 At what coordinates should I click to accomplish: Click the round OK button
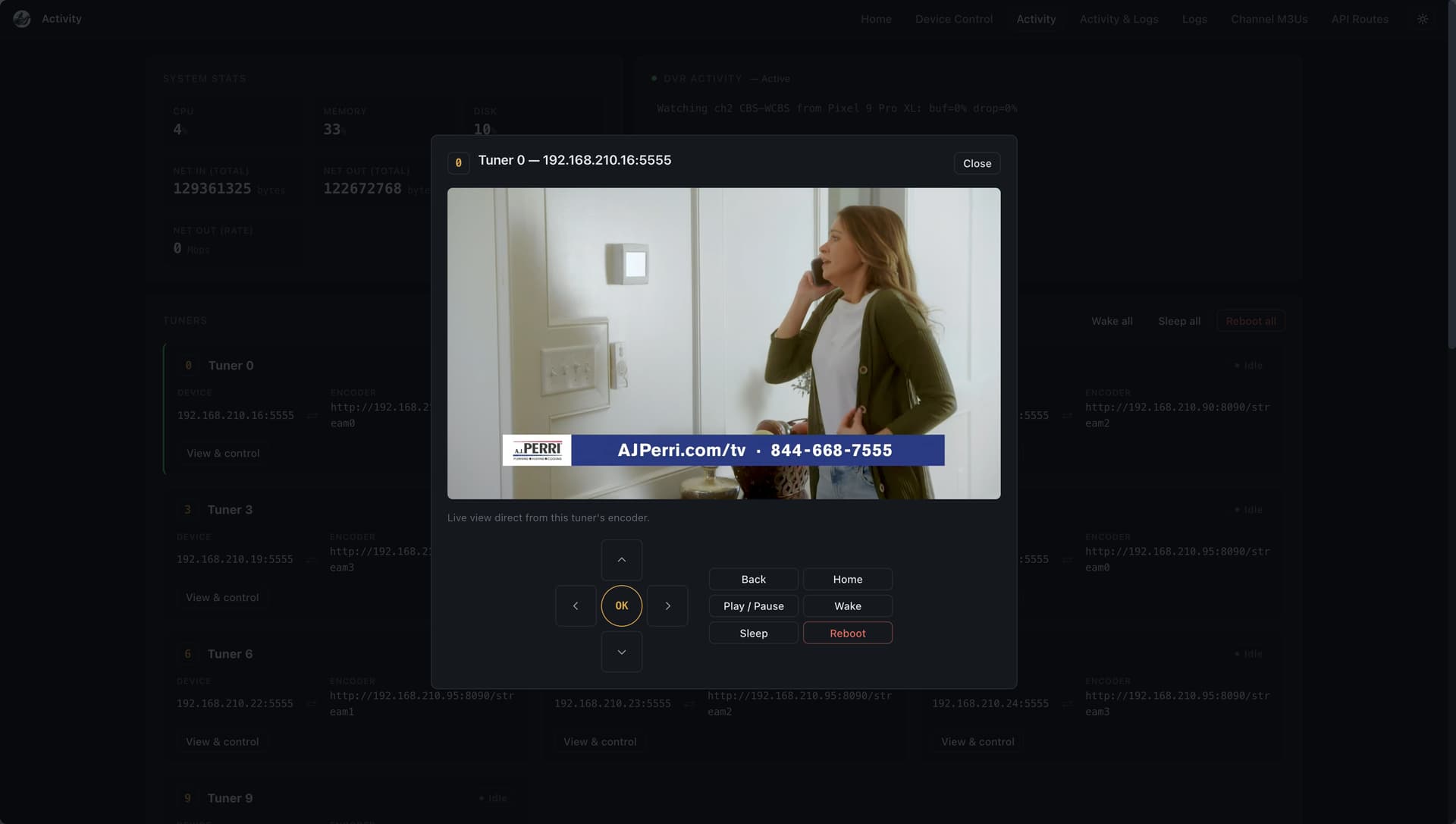pos(622,605)
